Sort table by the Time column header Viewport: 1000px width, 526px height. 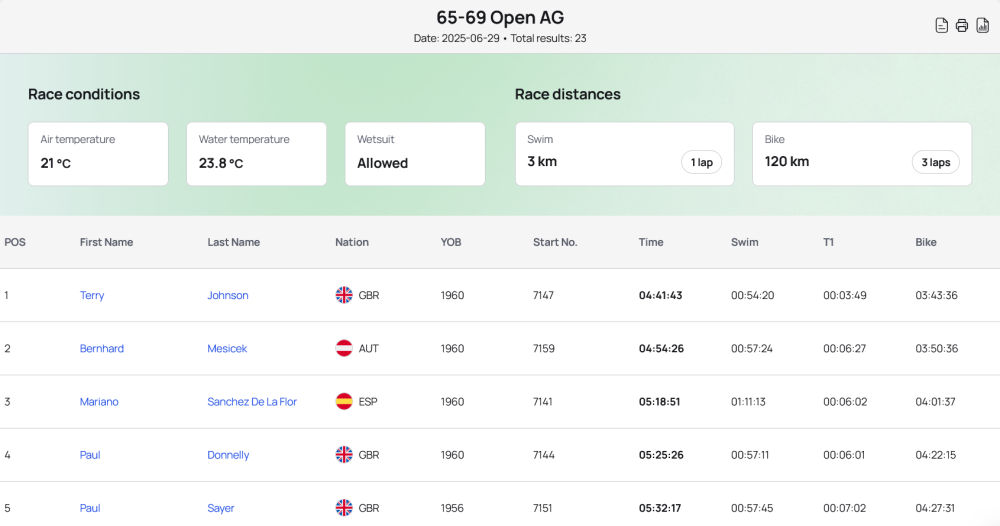[651, 242]
